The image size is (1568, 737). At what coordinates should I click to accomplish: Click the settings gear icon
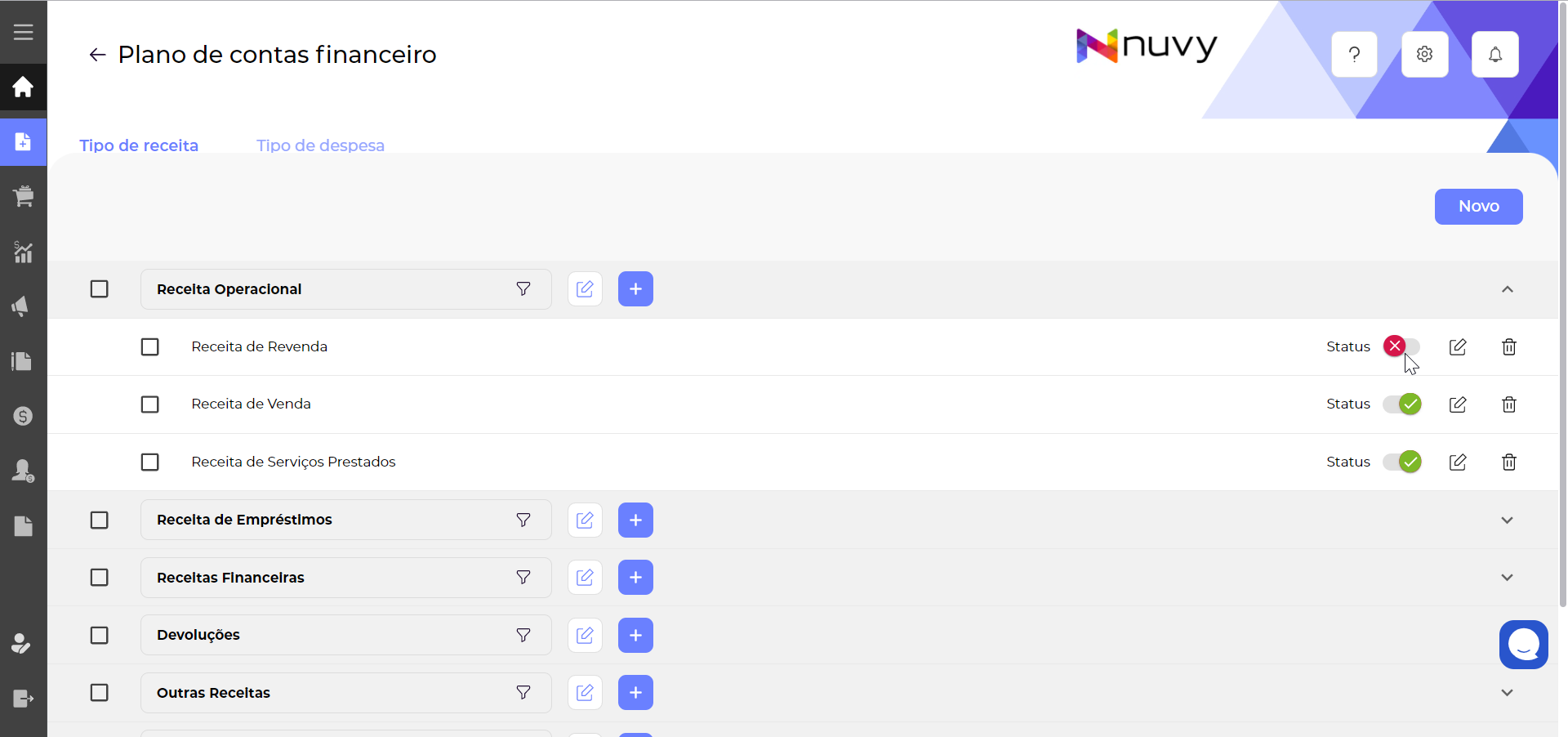1424,54
